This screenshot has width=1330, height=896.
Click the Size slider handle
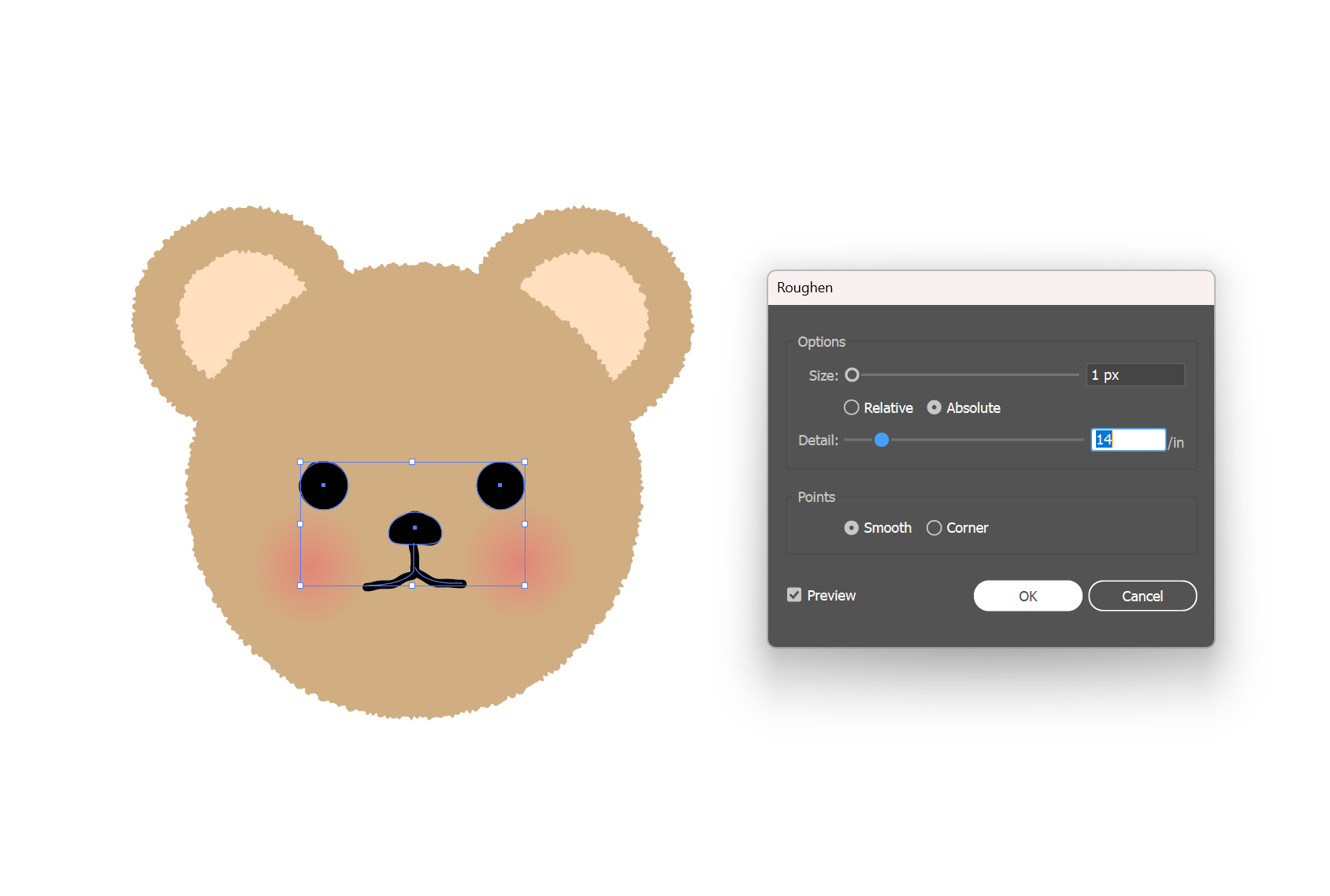852,375
